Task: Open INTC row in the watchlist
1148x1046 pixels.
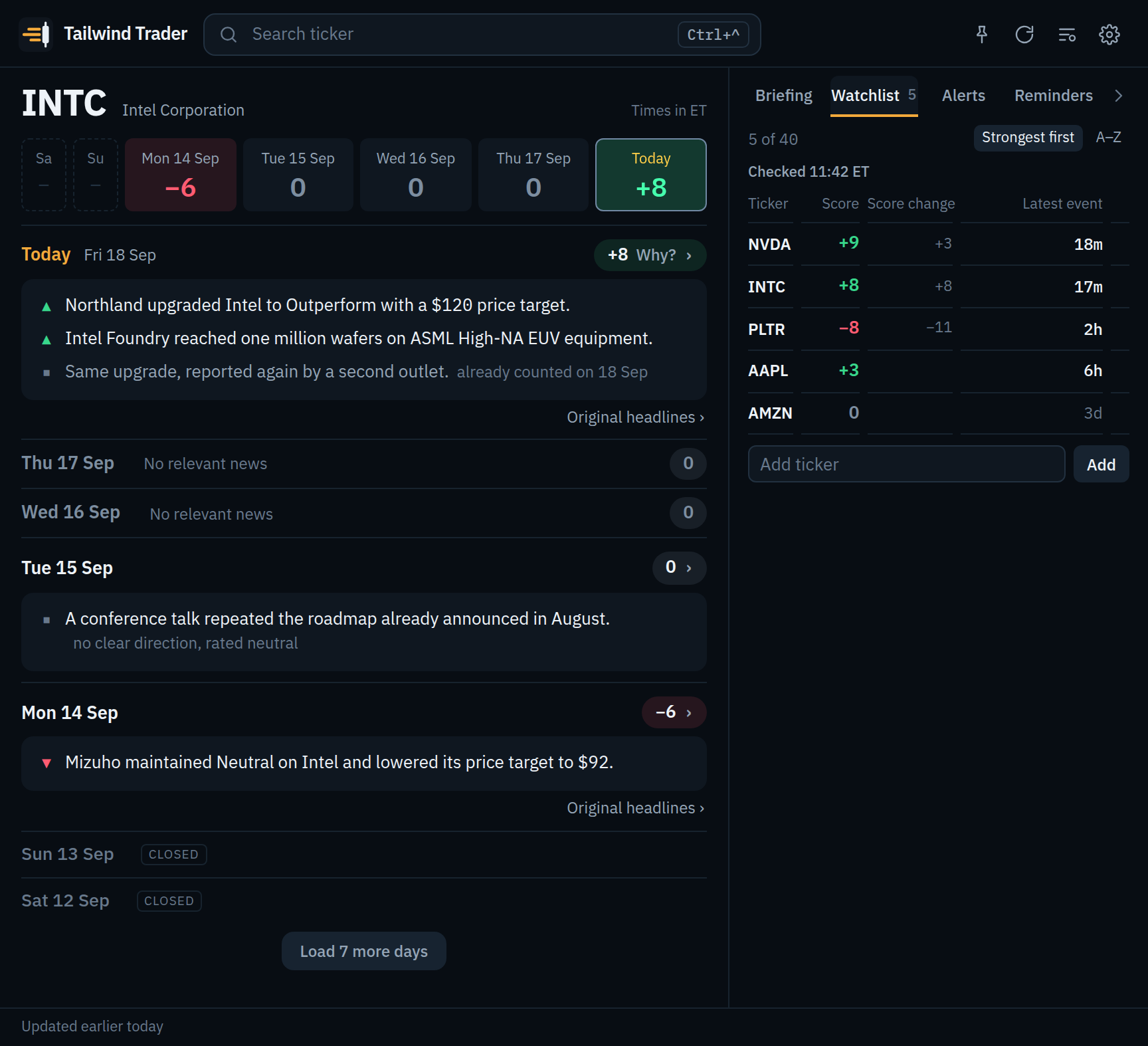Action: coord(938,286)
